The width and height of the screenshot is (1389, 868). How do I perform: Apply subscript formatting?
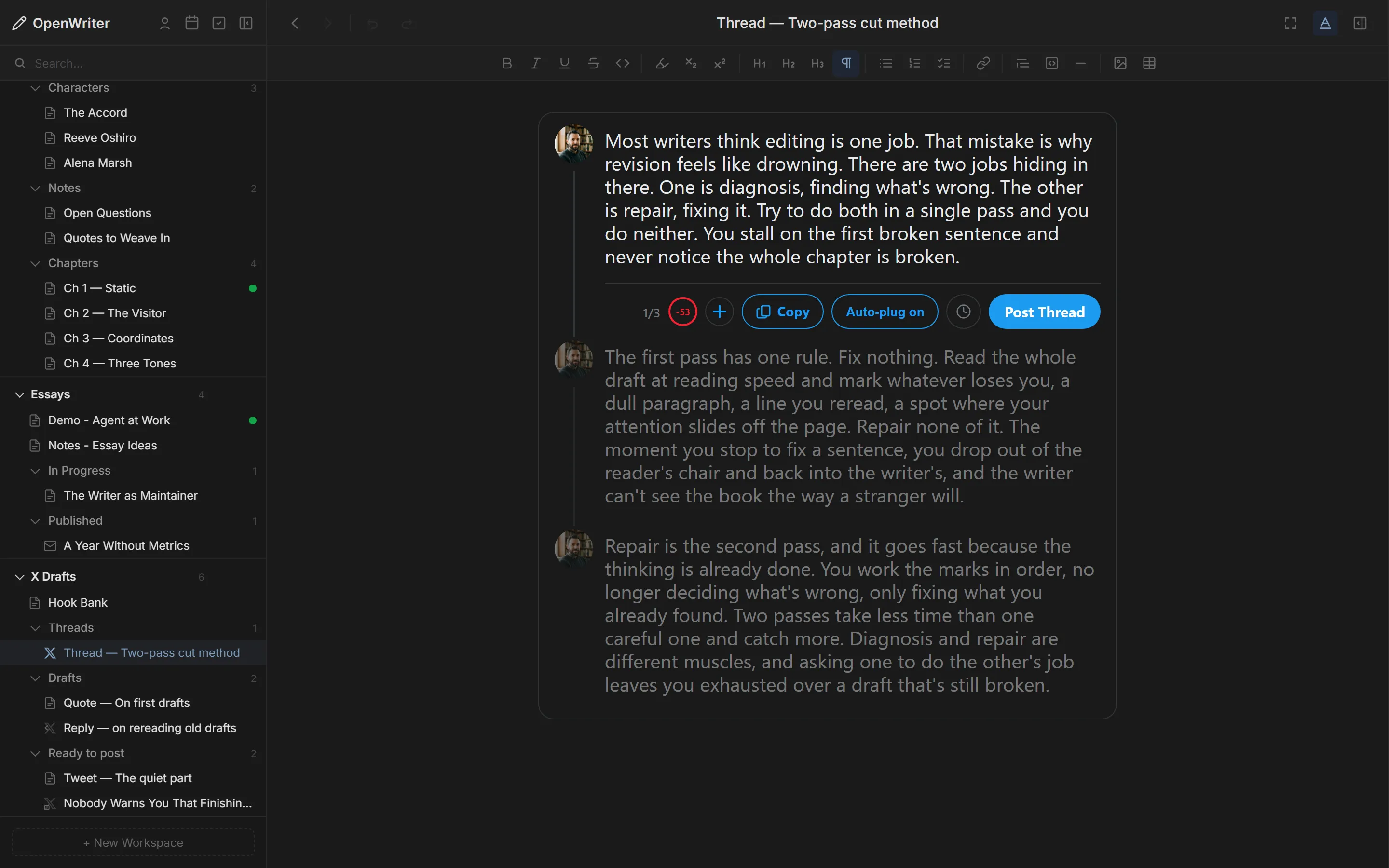pos(691,63)
